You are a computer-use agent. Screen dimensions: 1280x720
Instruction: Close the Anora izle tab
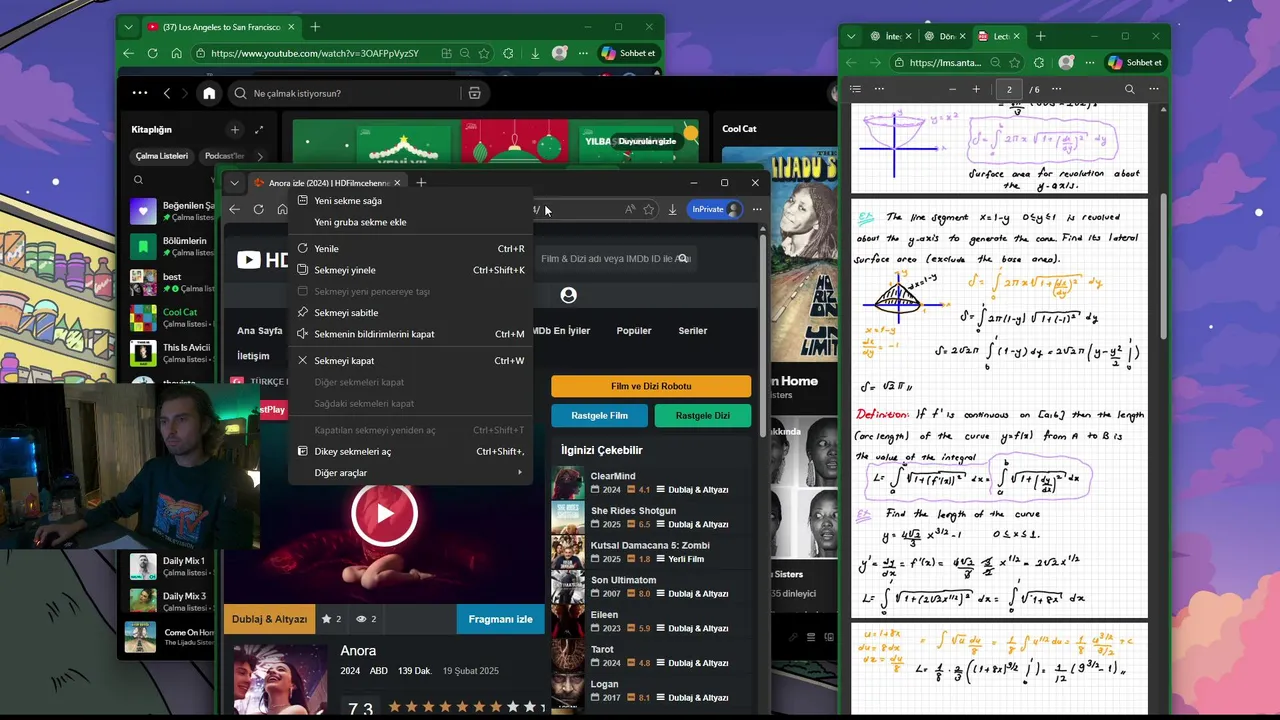point(397,183)
